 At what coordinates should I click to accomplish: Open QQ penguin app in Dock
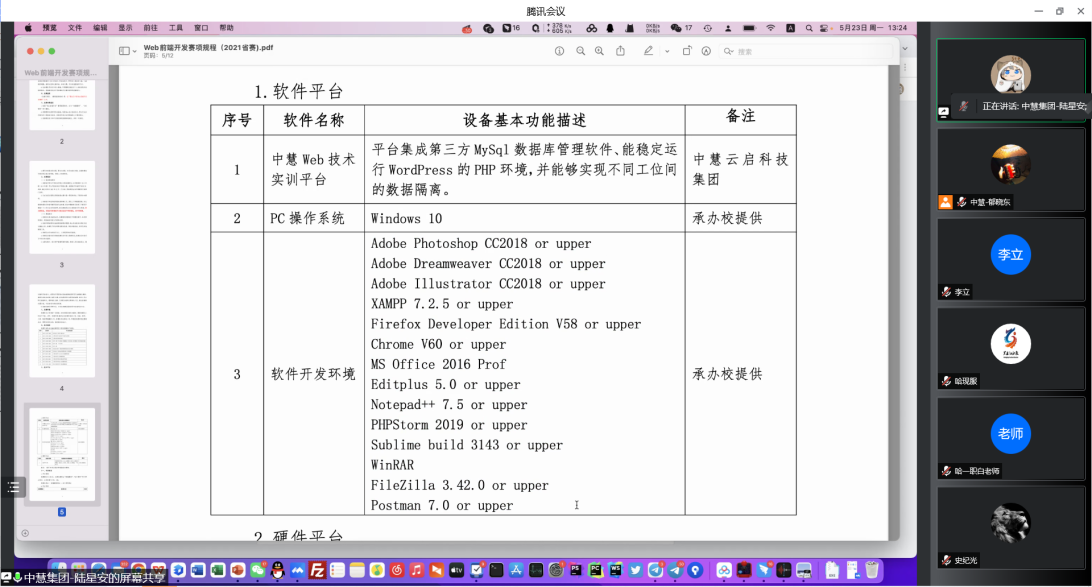[x=277, y=570]
